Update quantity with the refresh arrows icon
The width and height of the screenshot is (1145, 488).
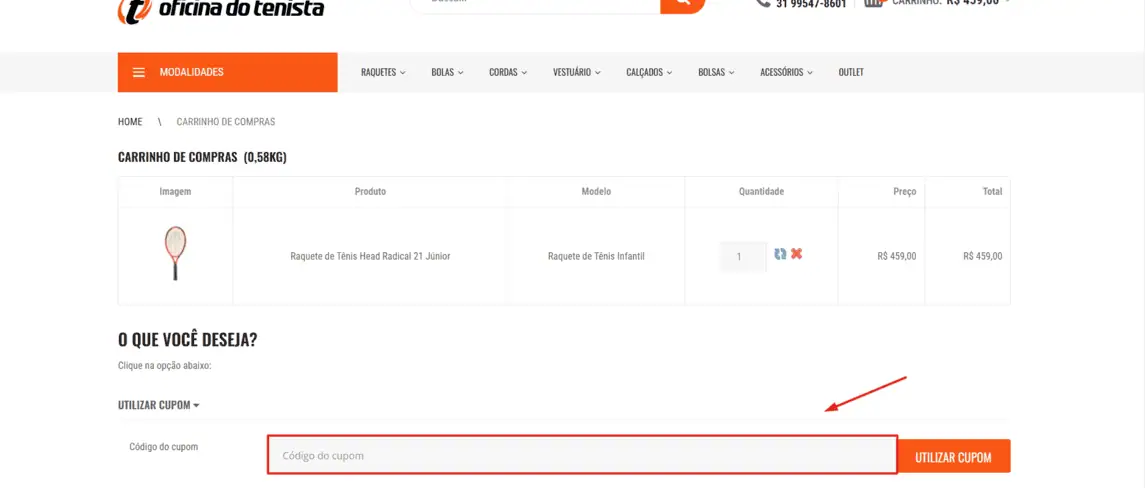(x=781, y=253)
